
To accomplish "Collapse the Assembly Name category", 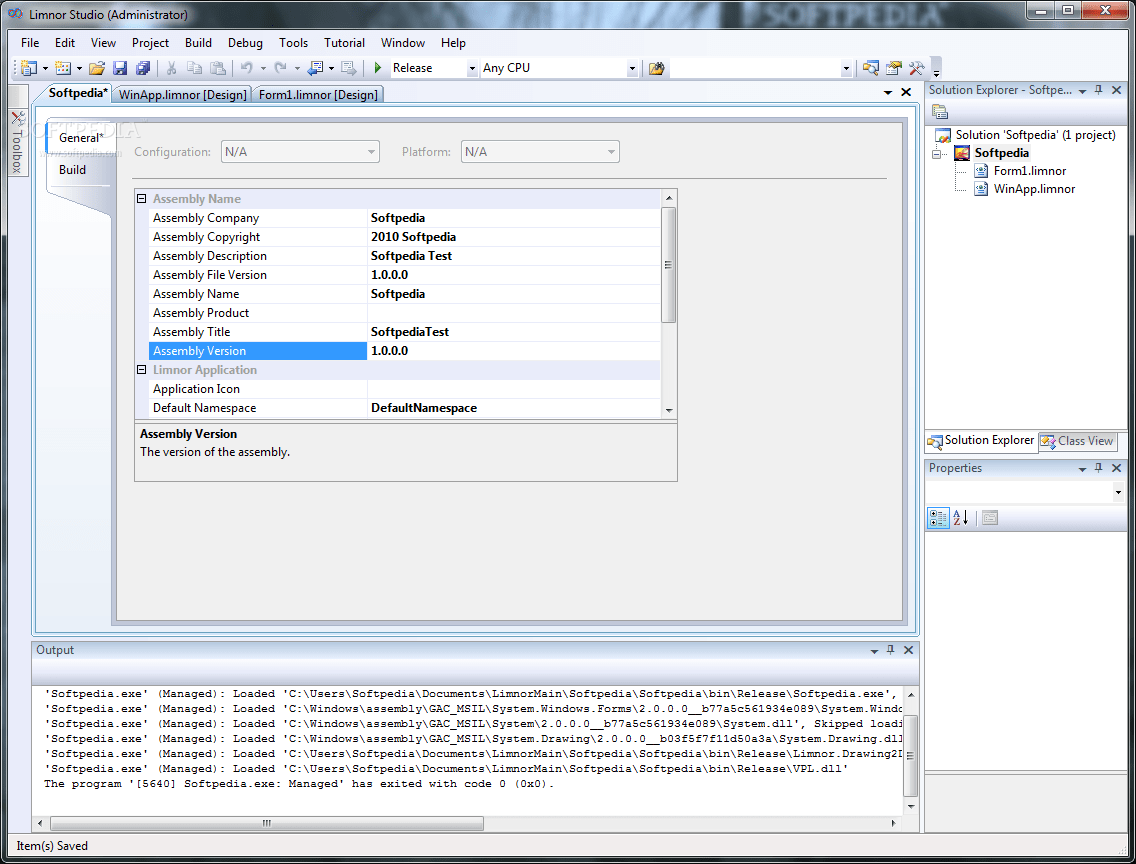I will click(142, 198).
